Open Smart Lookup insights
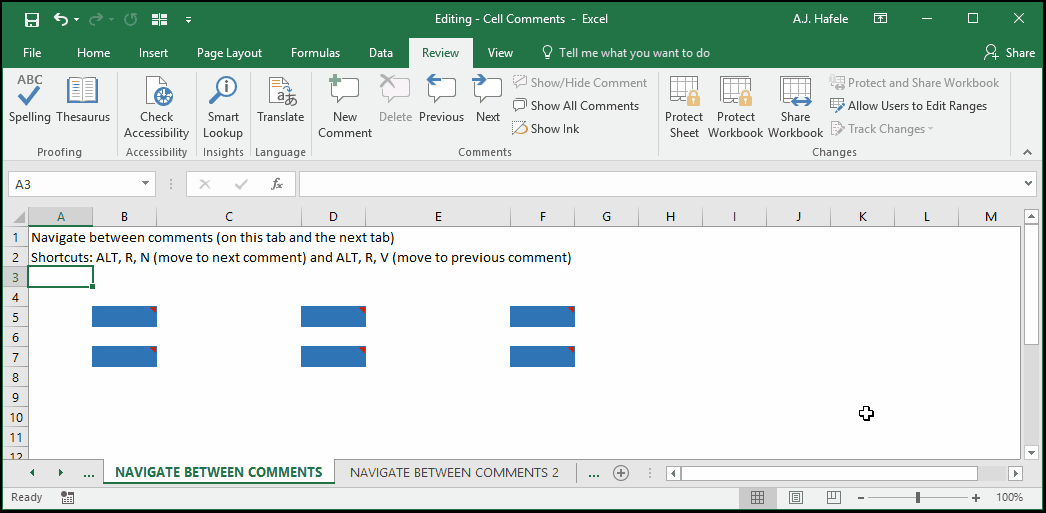 (223, 107)
